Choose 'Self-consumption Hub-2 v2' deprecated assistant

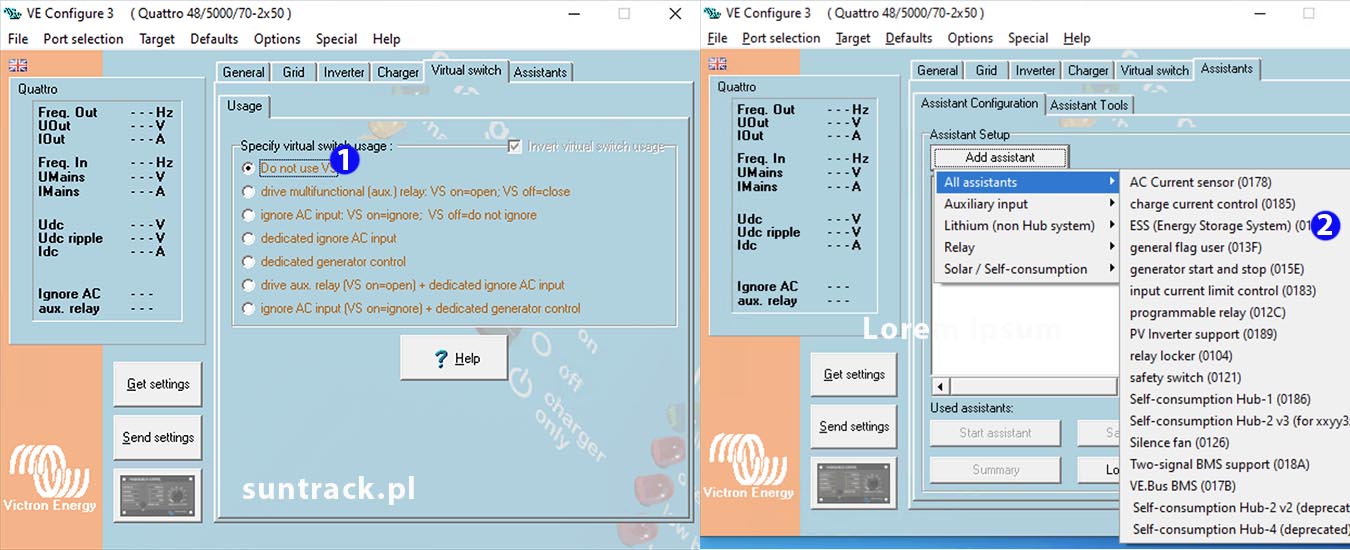point(1236,508)
